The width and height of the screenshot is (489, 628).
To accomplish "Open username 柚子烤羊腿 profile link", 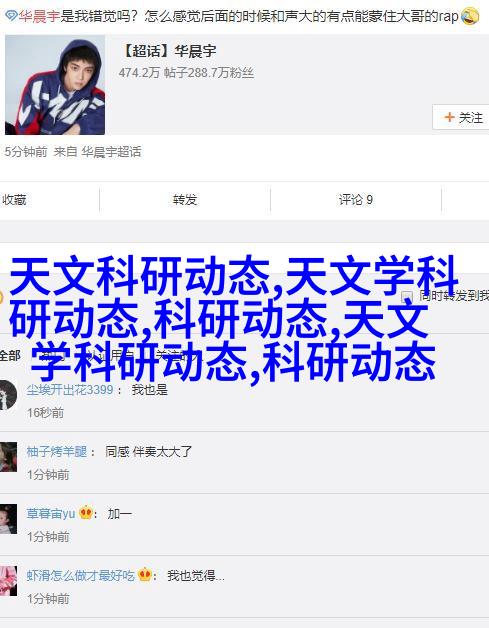I will click(x=56, y=452).
